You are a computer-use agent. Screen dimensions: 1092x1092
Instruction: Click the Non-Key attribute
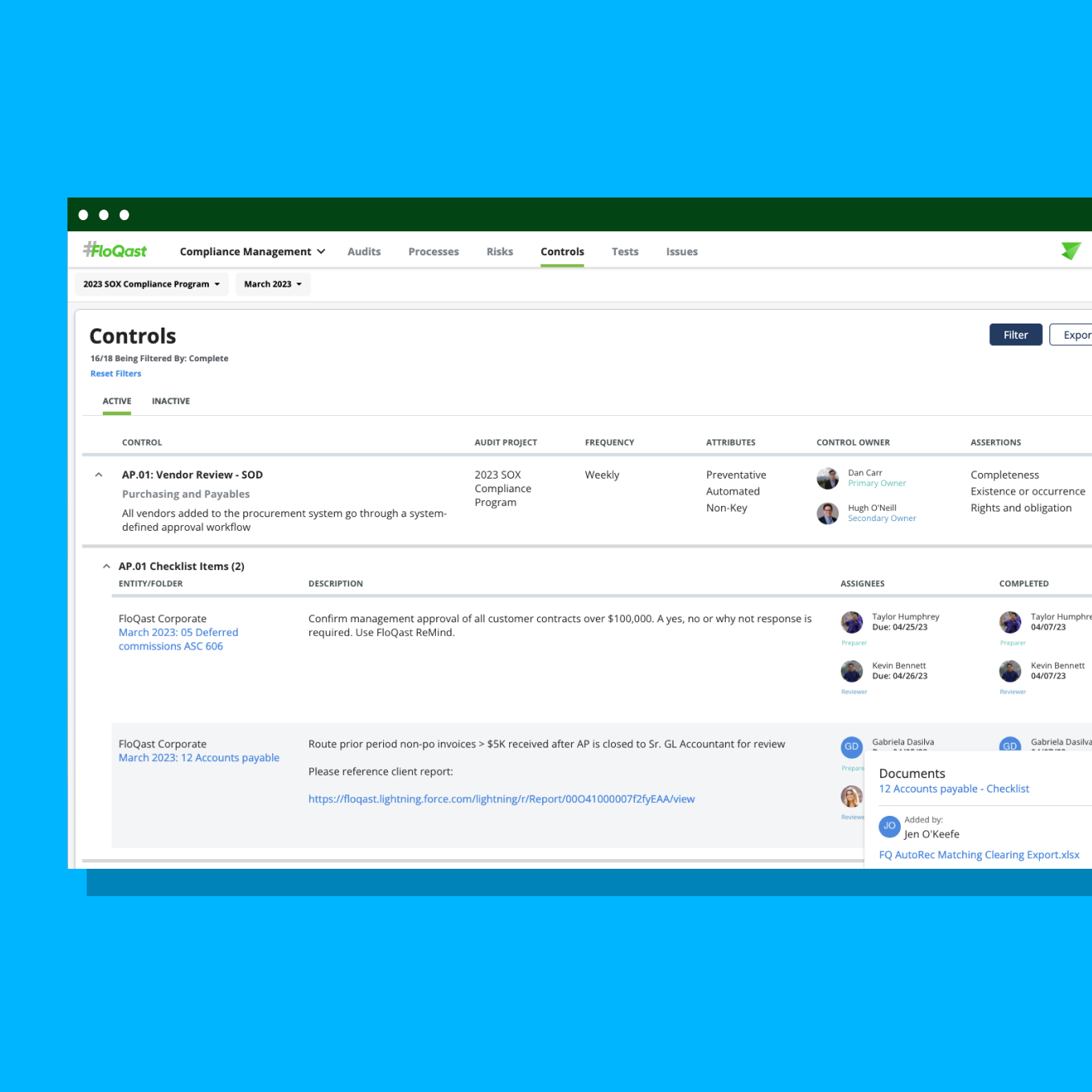(x=727, y=507)
